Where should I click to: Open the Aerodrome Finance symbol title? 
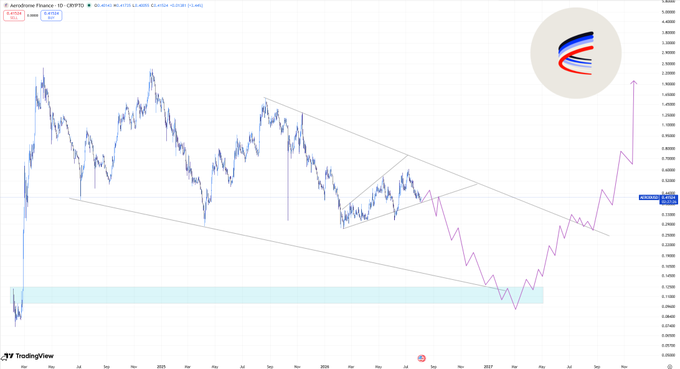tap(47, 6)
